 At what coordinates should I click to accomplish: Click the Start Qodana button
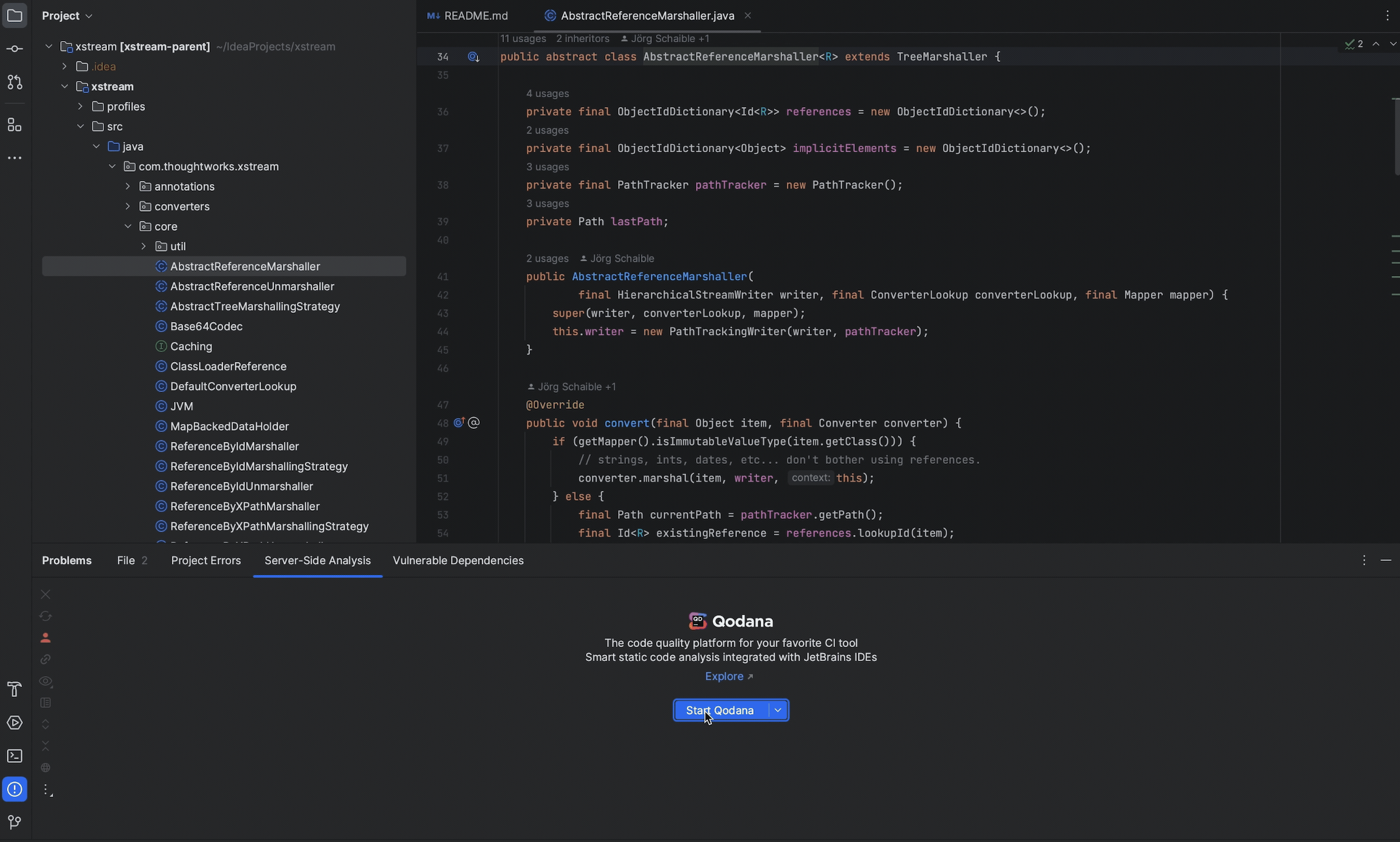point(720,710)
